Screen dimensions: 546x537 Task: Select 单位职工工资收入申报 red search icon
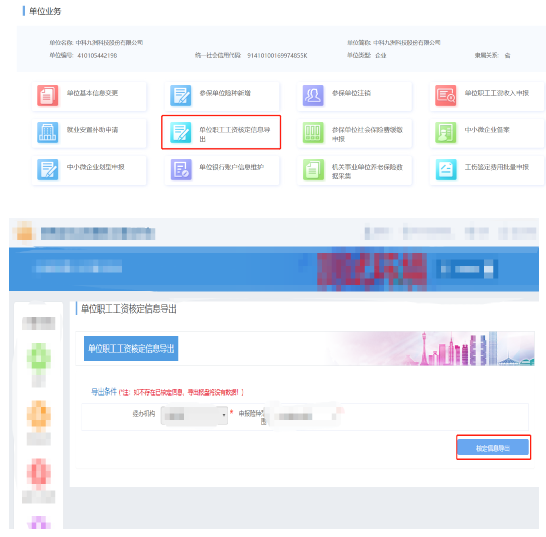pyautogui.click(x=446, y=95)
